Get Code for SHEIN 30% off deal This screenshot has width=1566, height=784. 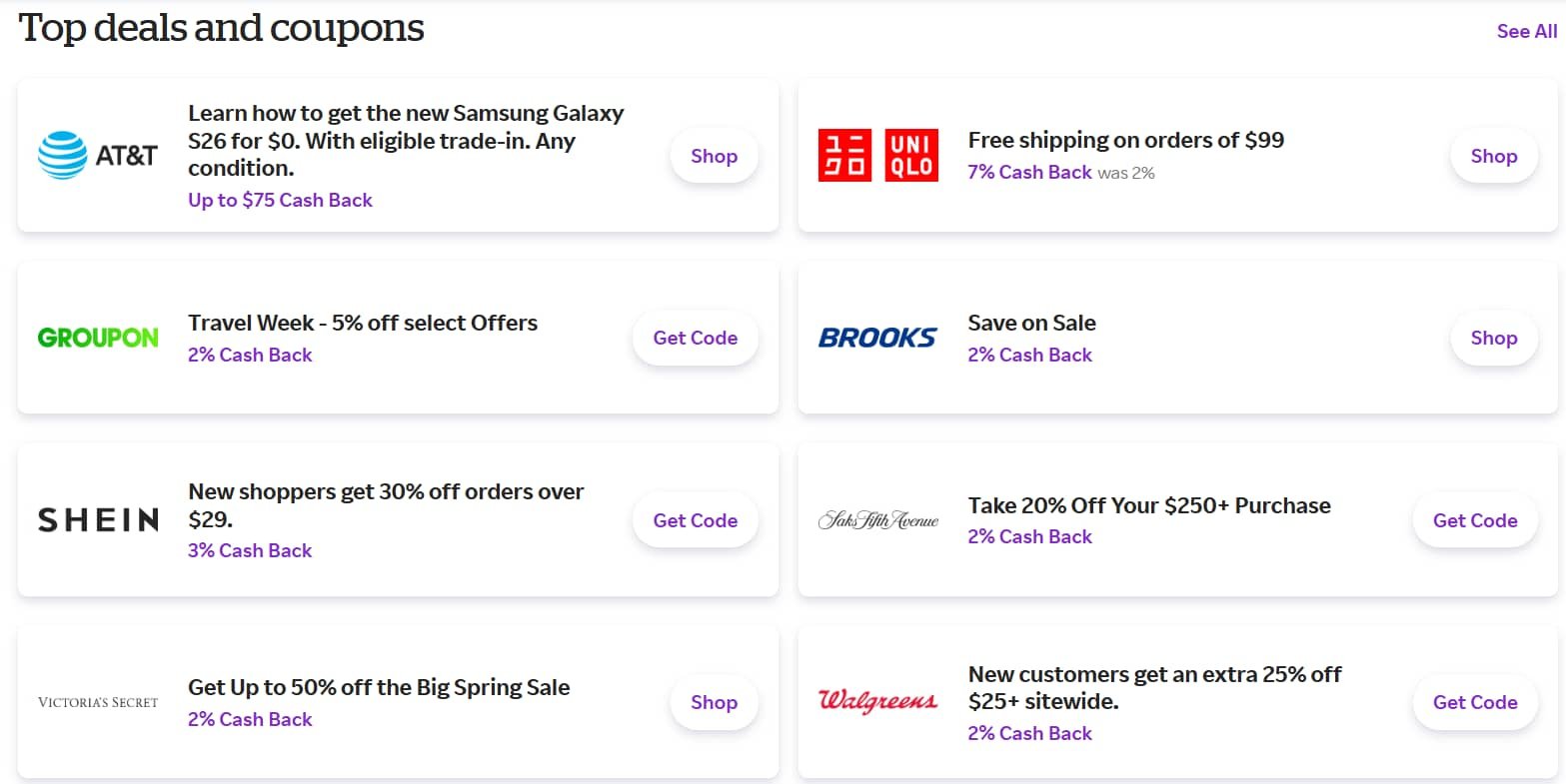point(695,519)
